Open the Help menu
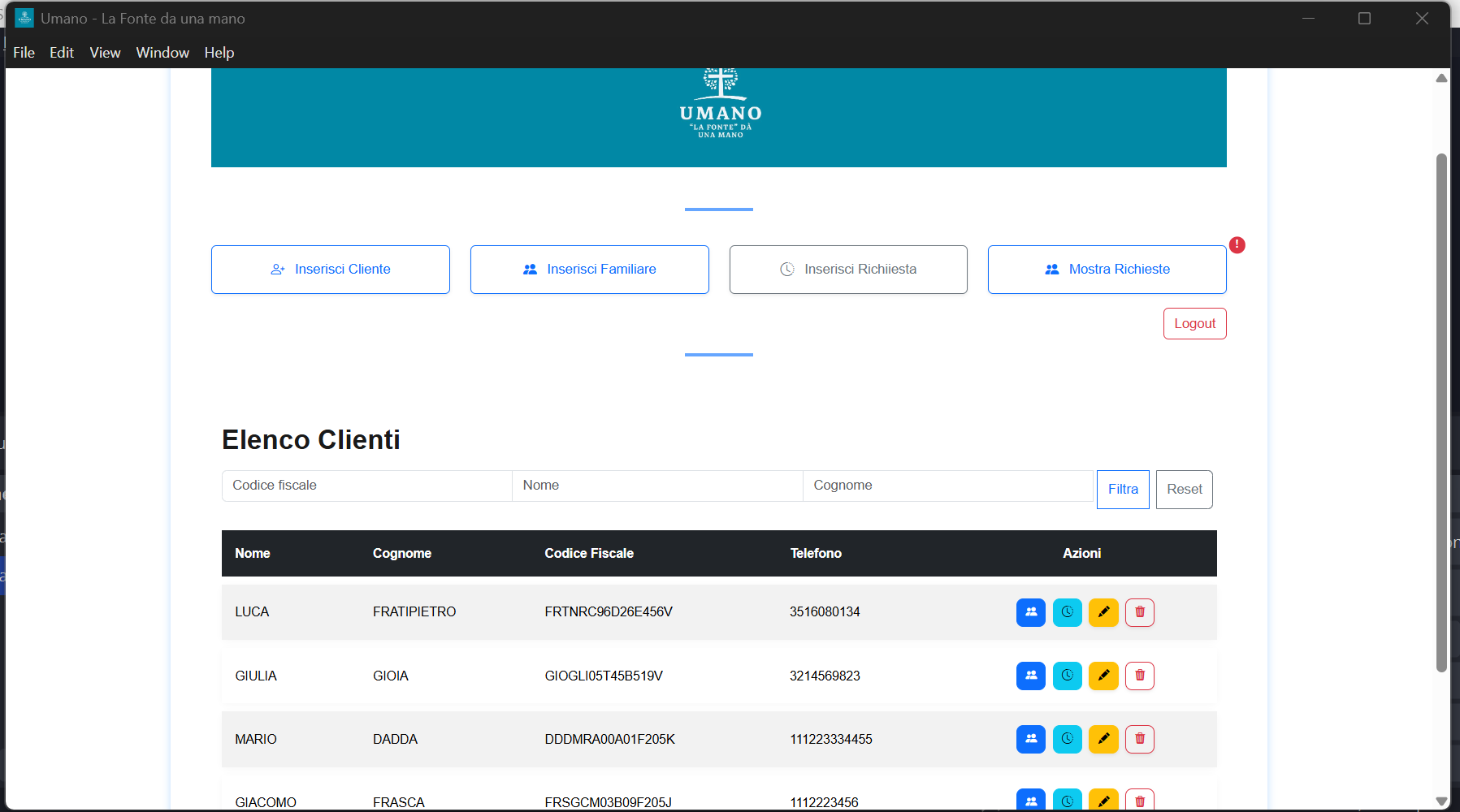This screenshot has height=812, width=1460. (x=219, y=53)
